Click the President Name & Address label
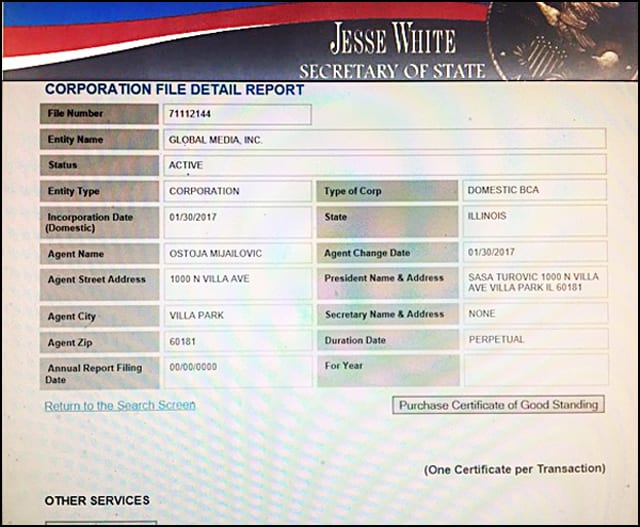 (x=388, y=283)
